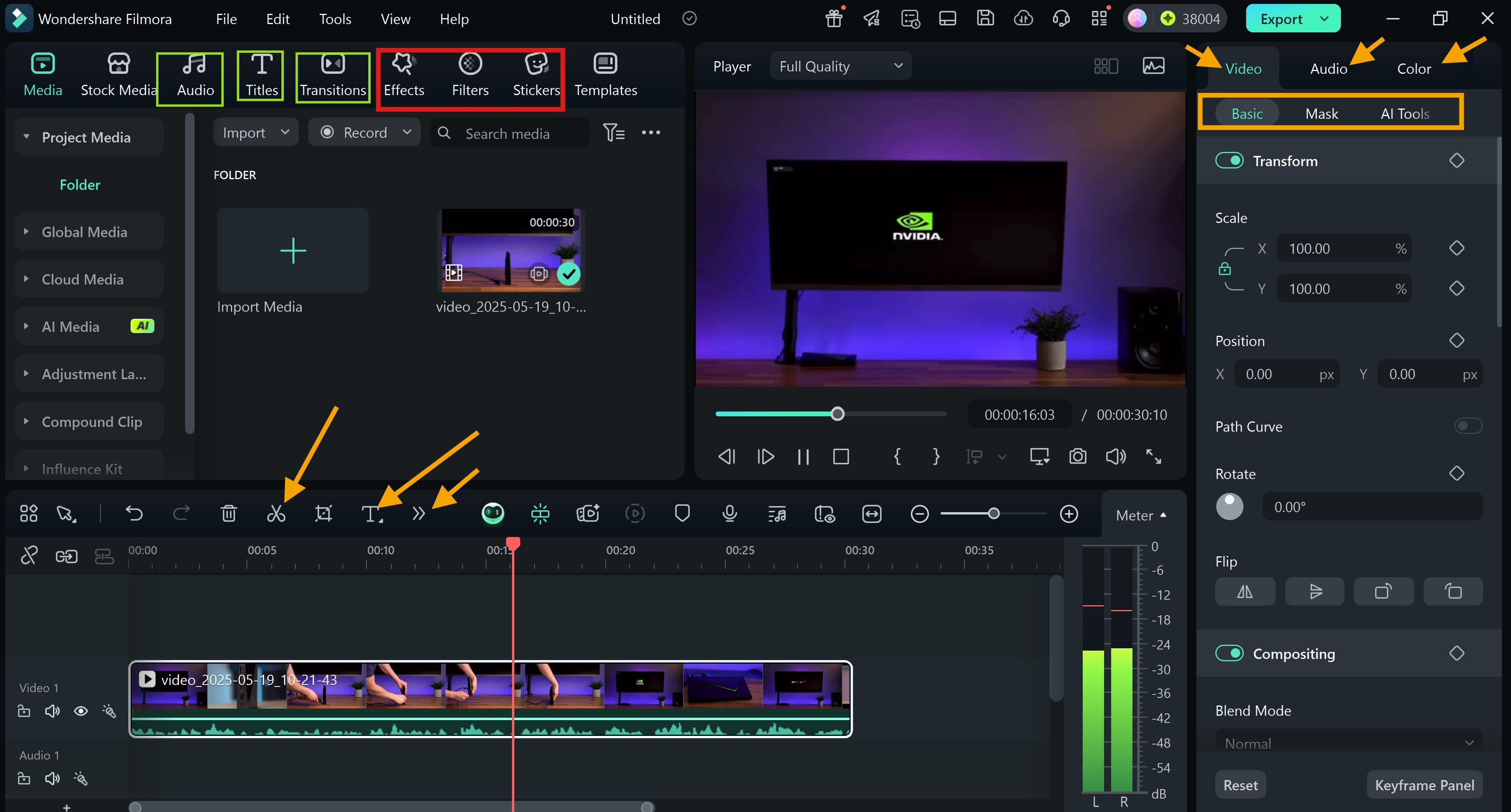Take a snapshot with camera icon
This screenshot has height=812, width=1511.
coord(1078,456)
